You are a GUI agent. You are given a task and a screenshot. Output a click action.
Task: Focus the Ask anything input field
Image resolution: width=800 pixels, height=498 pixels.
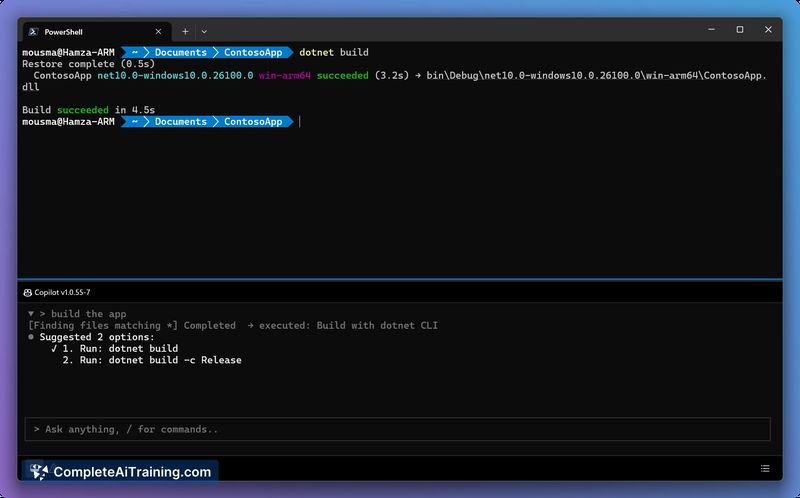(397, 429)
